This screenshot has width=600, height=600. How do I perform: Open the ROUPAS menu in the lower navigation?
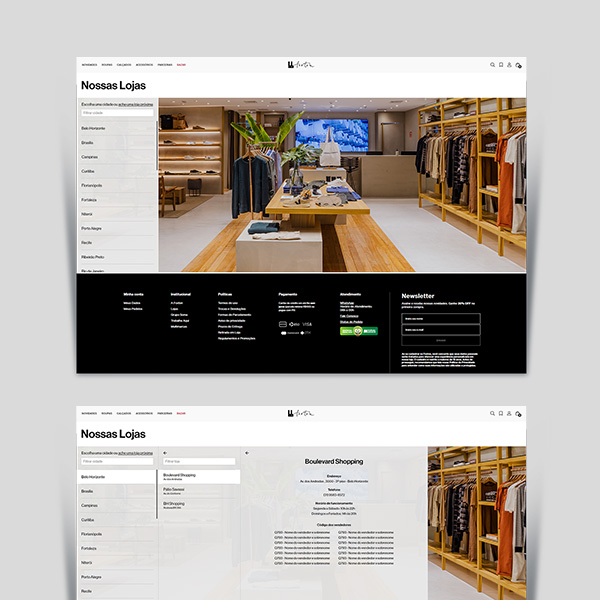tap(107, 413)
